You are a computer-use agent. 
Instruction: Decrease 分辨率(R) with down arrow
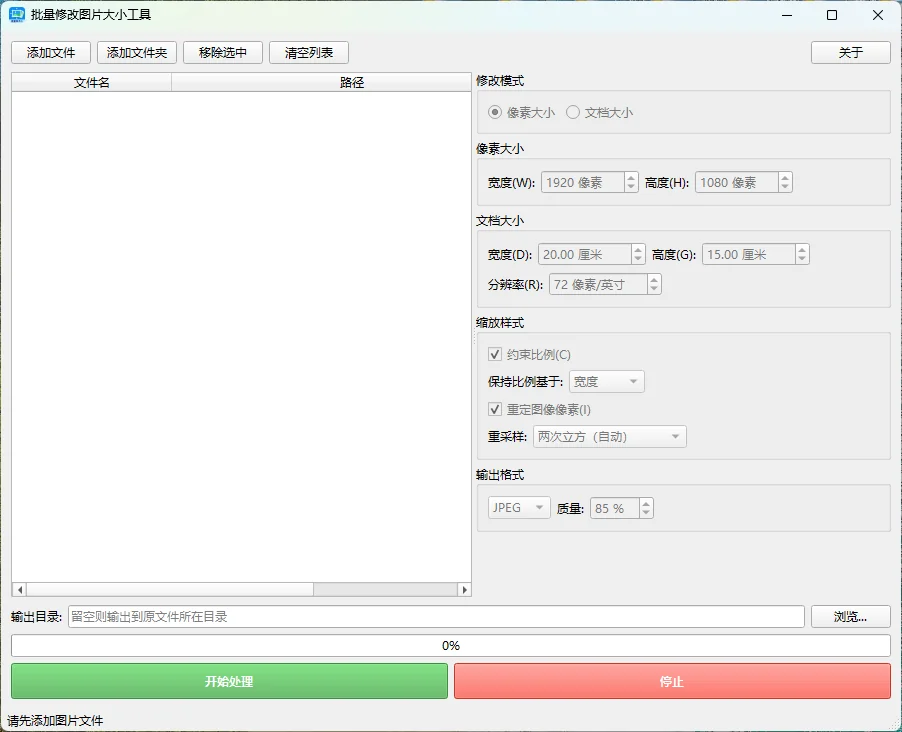654,289
